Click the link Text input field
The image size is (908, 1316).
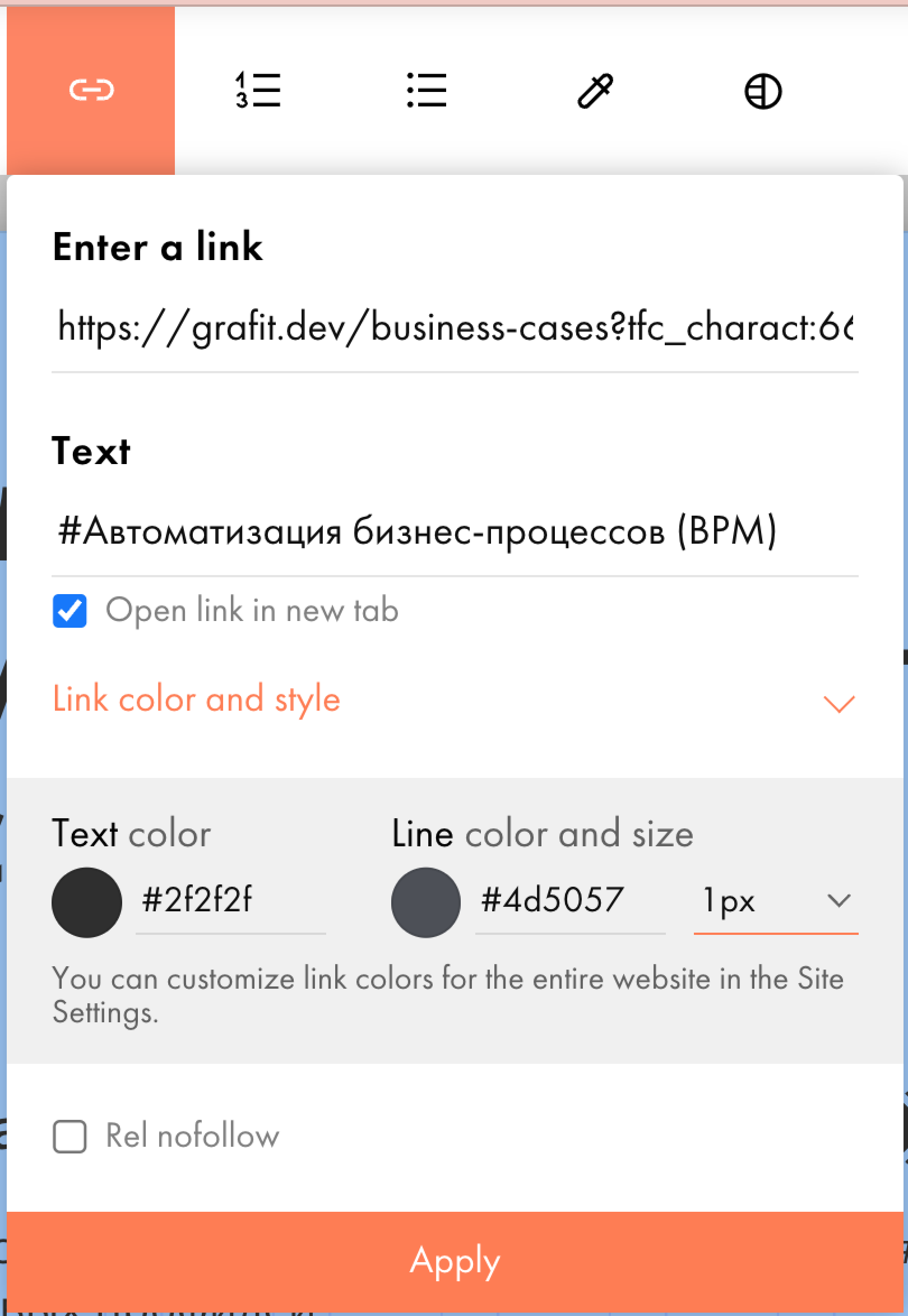[454, 531]
